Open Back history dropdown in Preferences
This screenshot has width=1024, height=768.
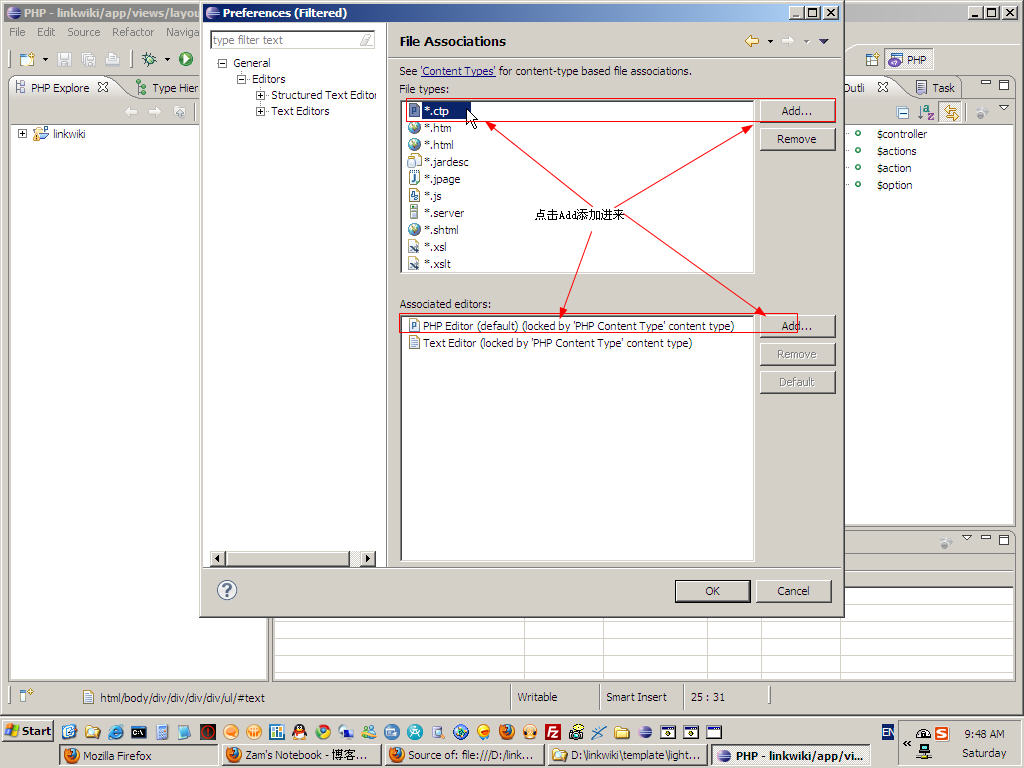tap(770, 41)
